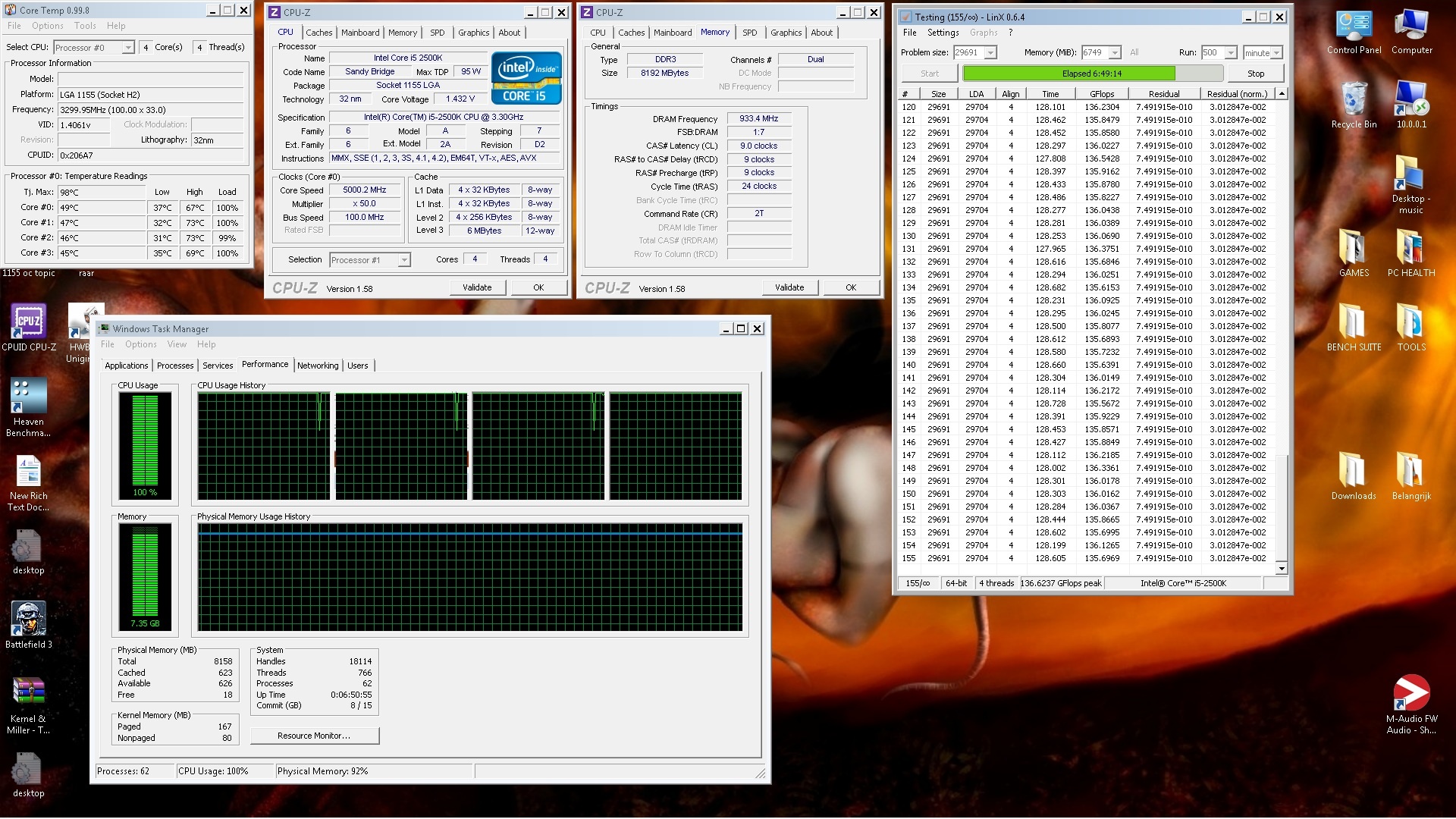1456x819 pixels.
Task: Open the Settings menu in LinX
Action: point(943,33)
